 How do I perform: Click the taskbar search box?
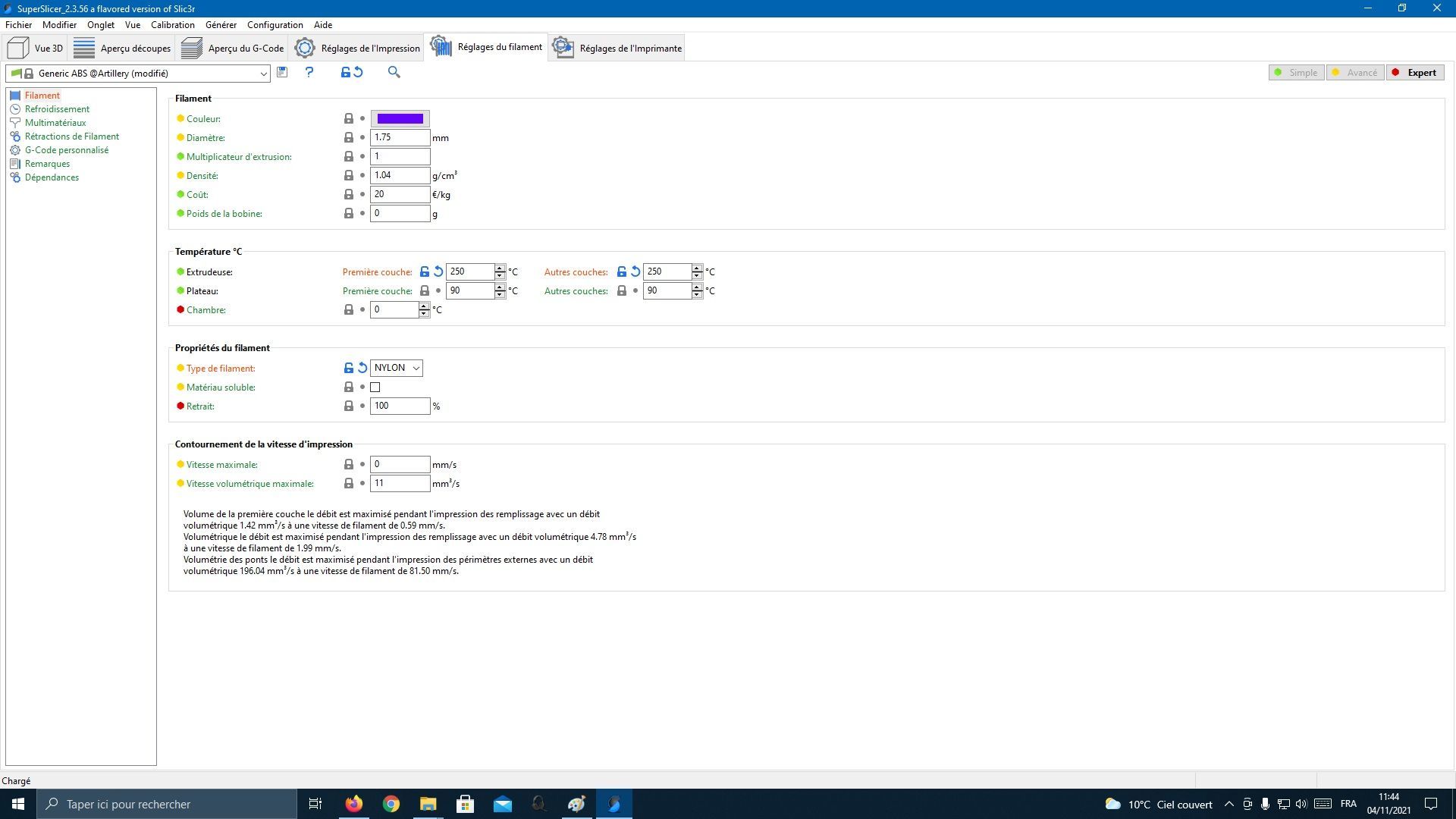[x=167, y=804]
